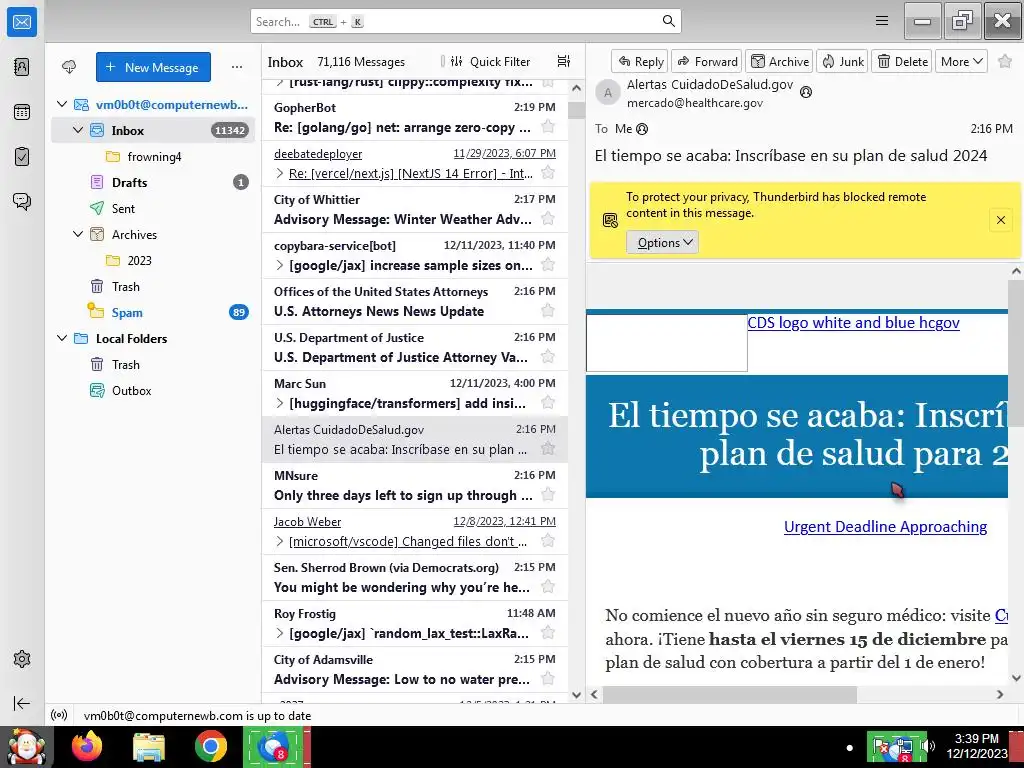Open the Calendar space

pyautogui.click(x=22, y=112)
